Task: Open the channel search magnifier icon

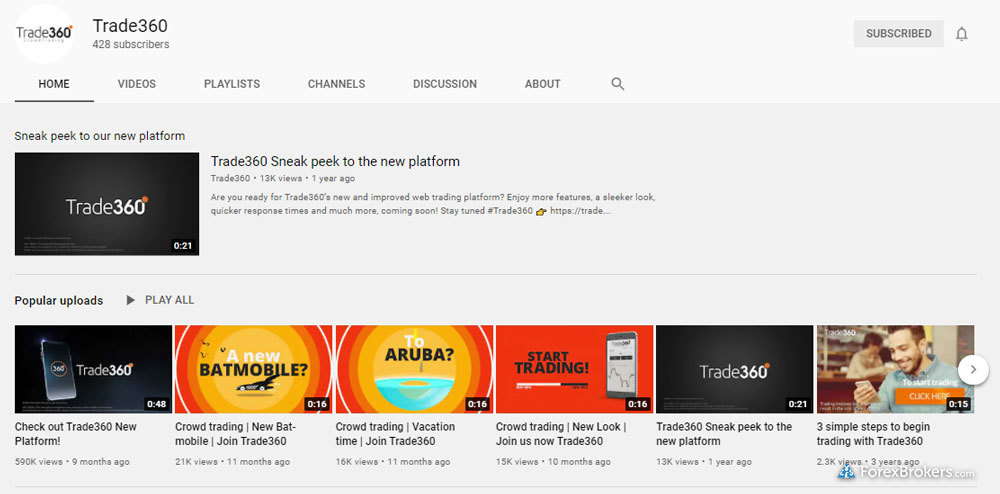Action: 617,84
